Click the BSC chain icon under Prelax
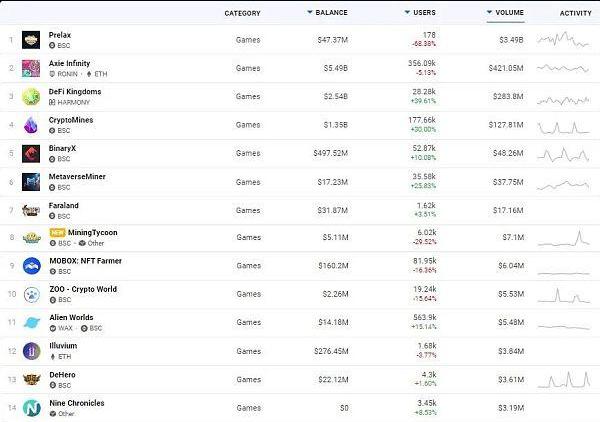 52,46
